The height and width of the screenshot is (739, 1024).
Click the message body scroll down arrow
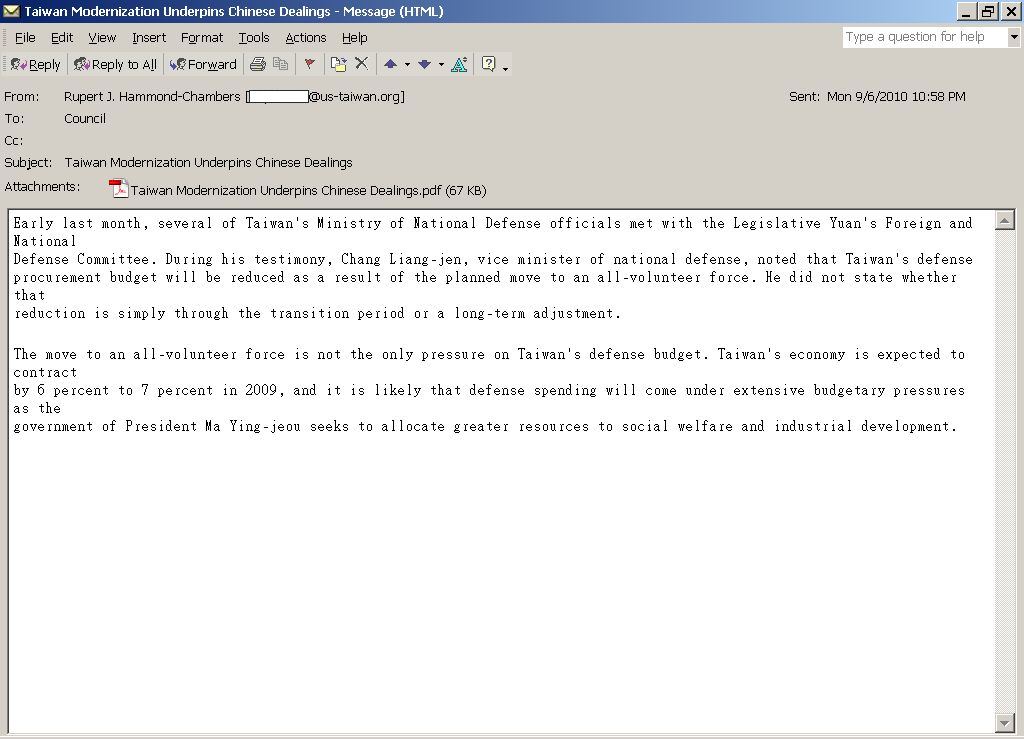point(1004,722)
